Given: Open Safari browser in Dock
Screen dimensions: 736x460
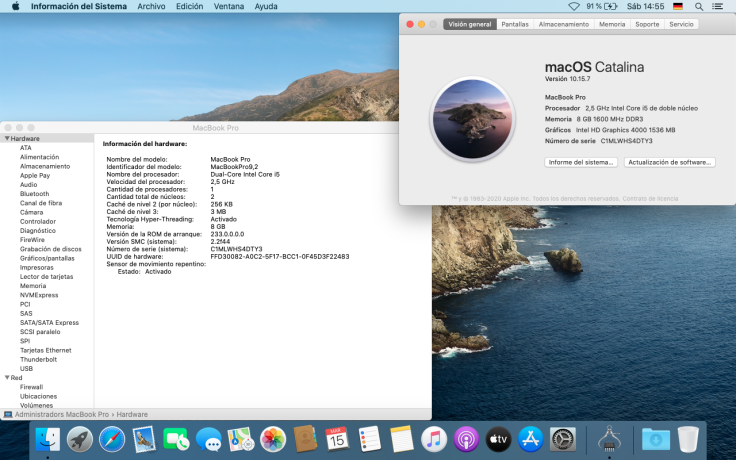Looking at the screenshot, I should click(112, 439).
